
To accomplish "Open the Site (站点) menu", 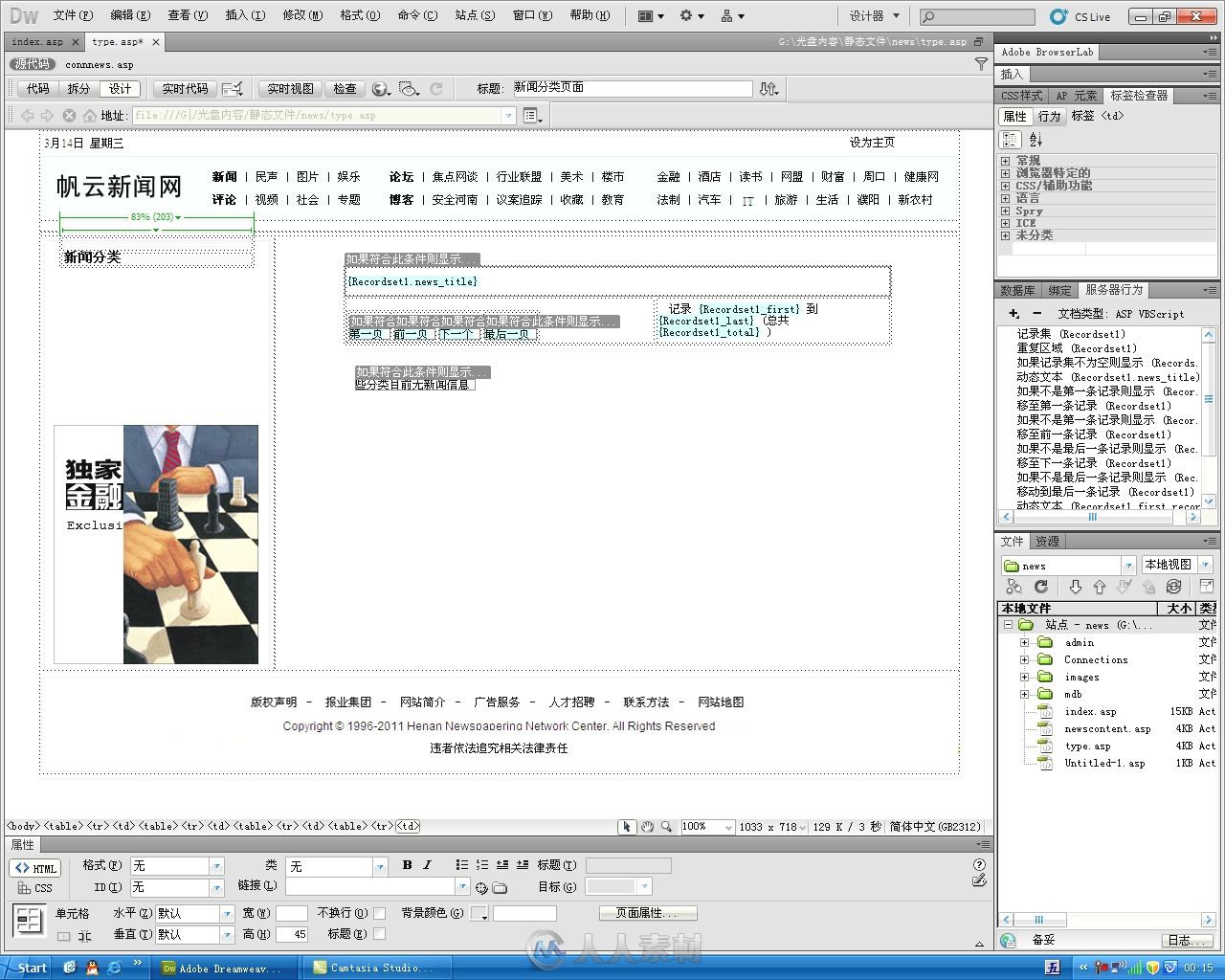I will pyautogui.click(x=475, y=15).
